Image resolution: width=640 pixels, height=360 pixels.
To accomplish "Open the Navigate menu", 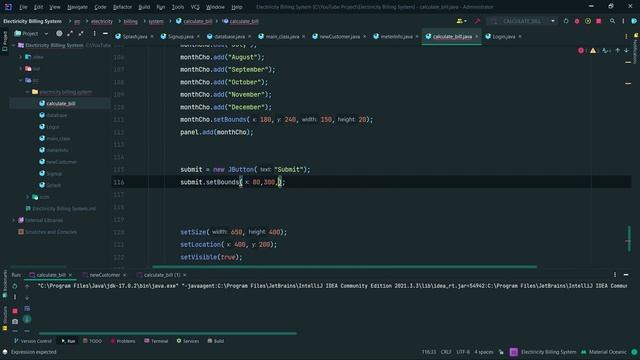I will pos(77,7).
